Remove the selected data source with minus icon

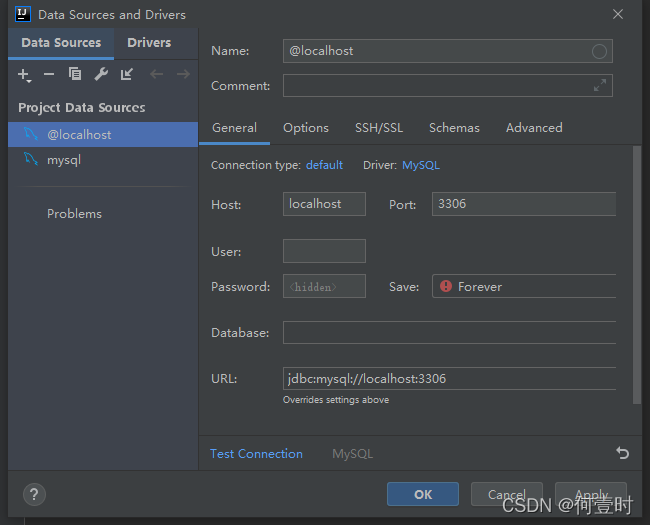click(x=49, y=74)
